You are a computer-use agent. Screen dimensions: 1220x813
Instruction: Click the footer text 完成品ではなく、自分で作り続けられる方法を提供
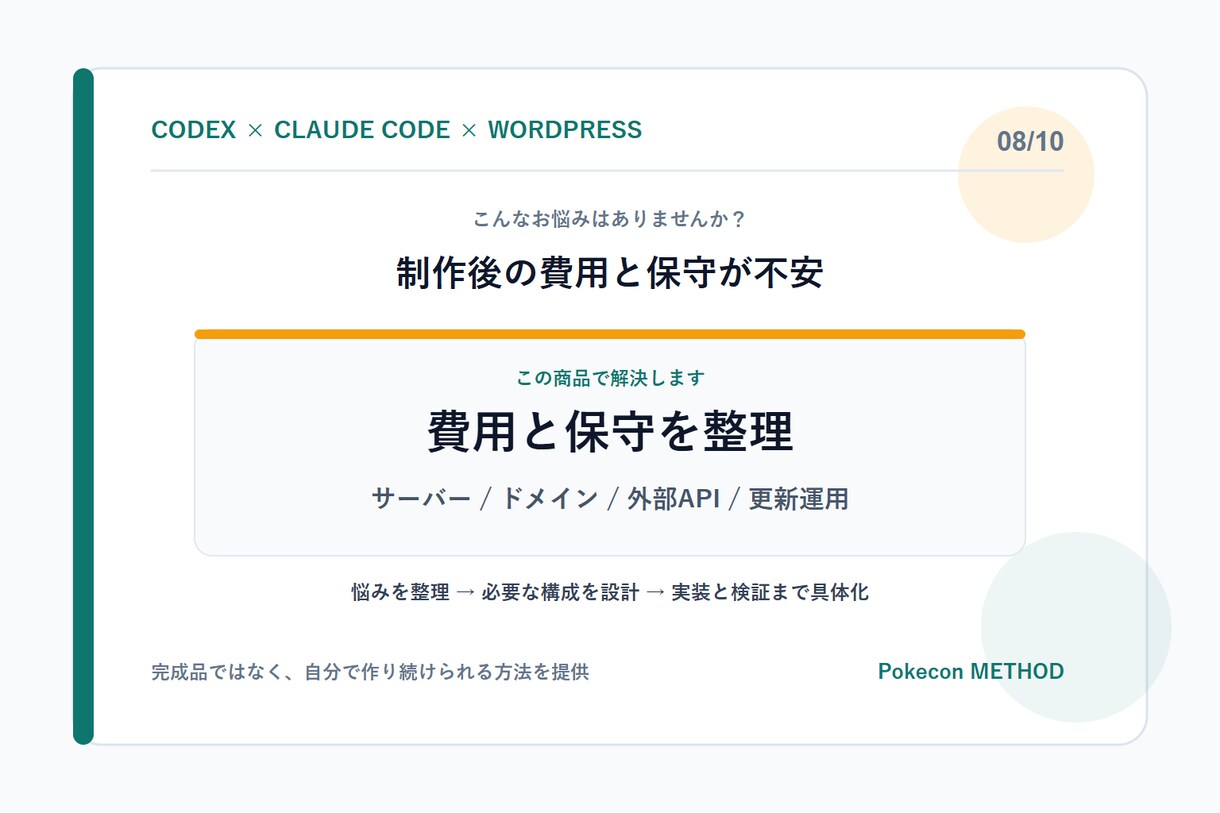coord(370,672)
